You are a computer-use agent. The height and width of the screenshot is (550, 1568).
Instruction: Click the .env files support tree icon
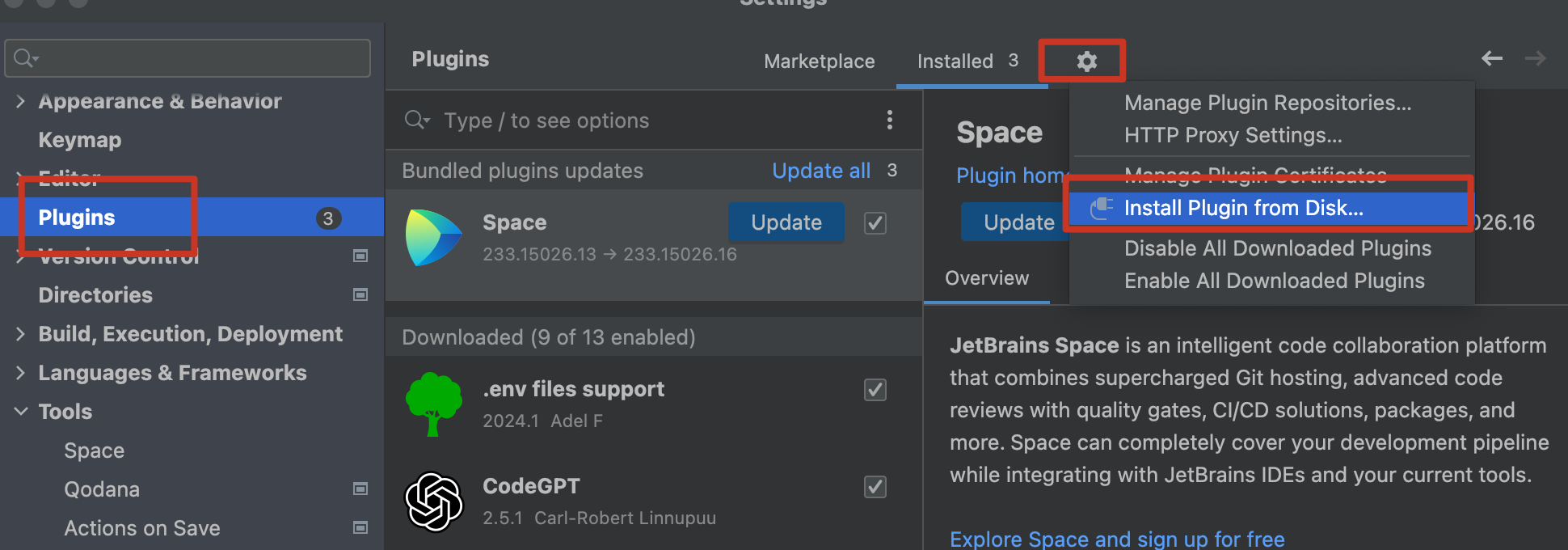(x=433, y=404)
